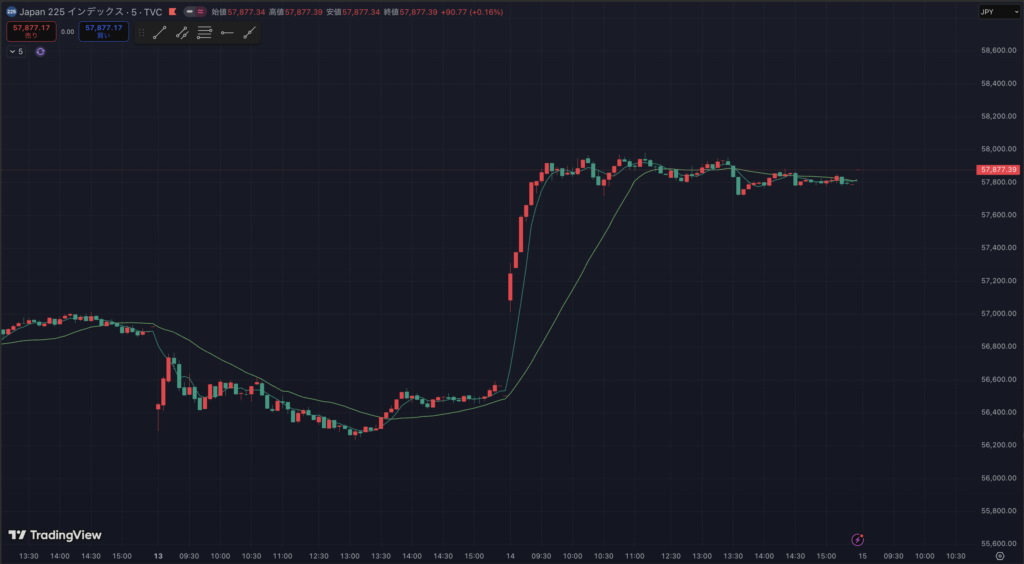Select the trend line with candle icon

coord(182,33)
